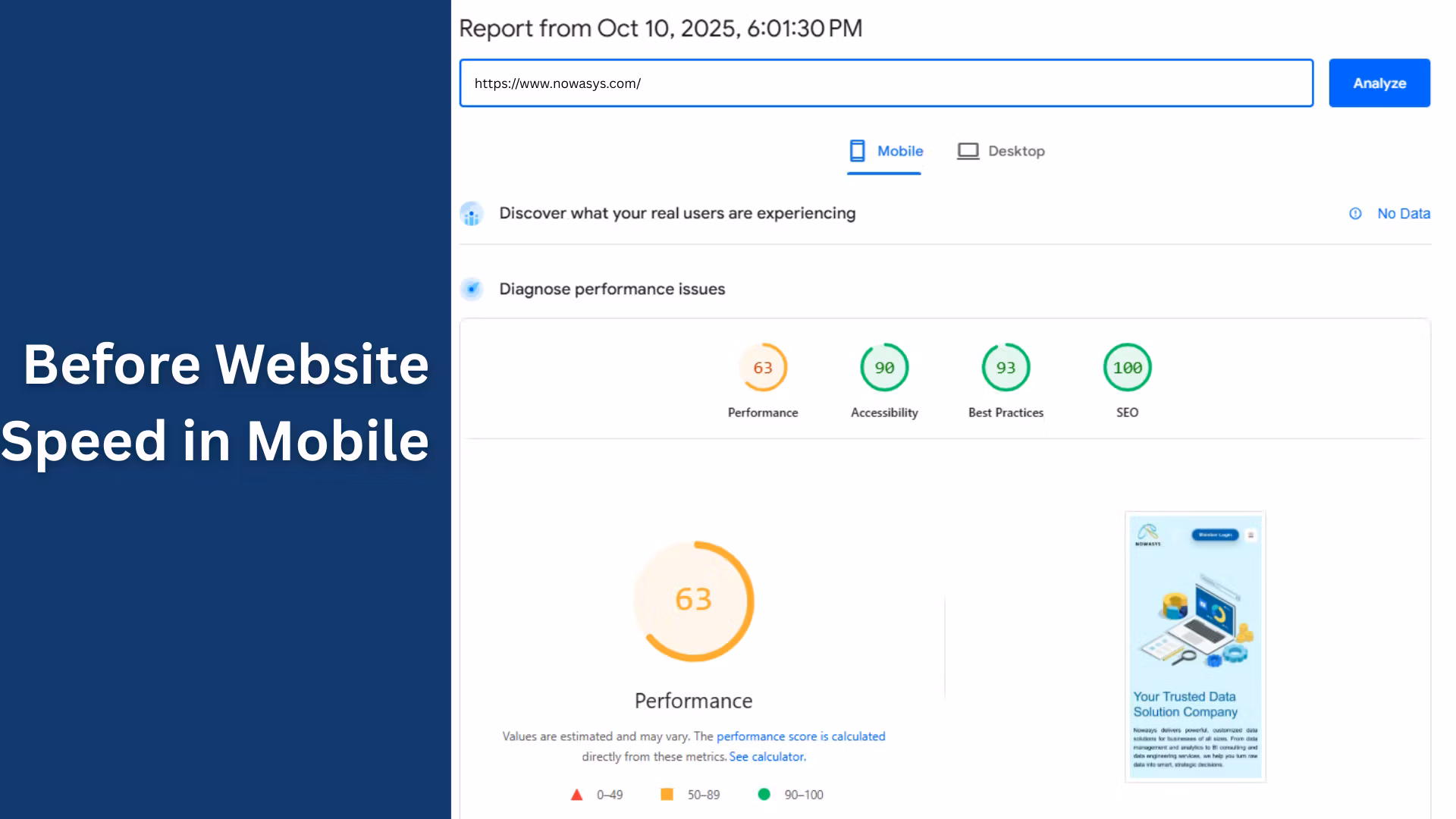Jump to Best Practices score 93 gauge
The image size is (1456, 819).
pos(1006,368)
